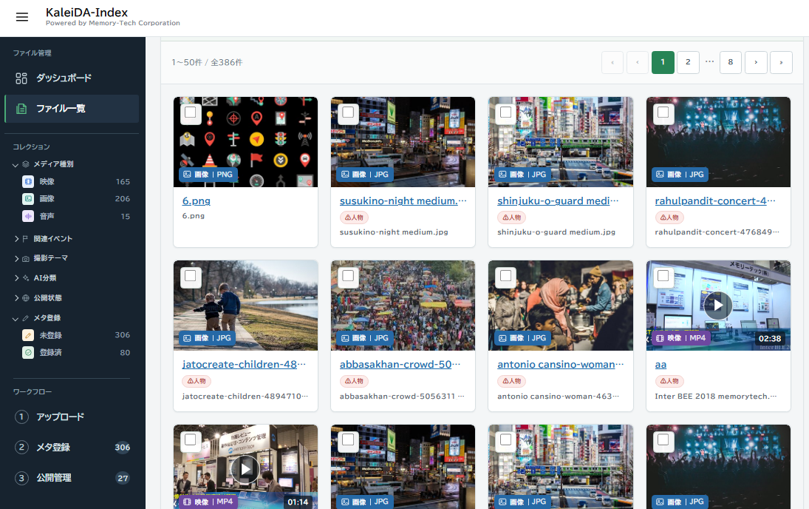Click the 27 badge beside 公開管理
The height and width of the screenshot is (509, 809).
(x=122, y=478)
